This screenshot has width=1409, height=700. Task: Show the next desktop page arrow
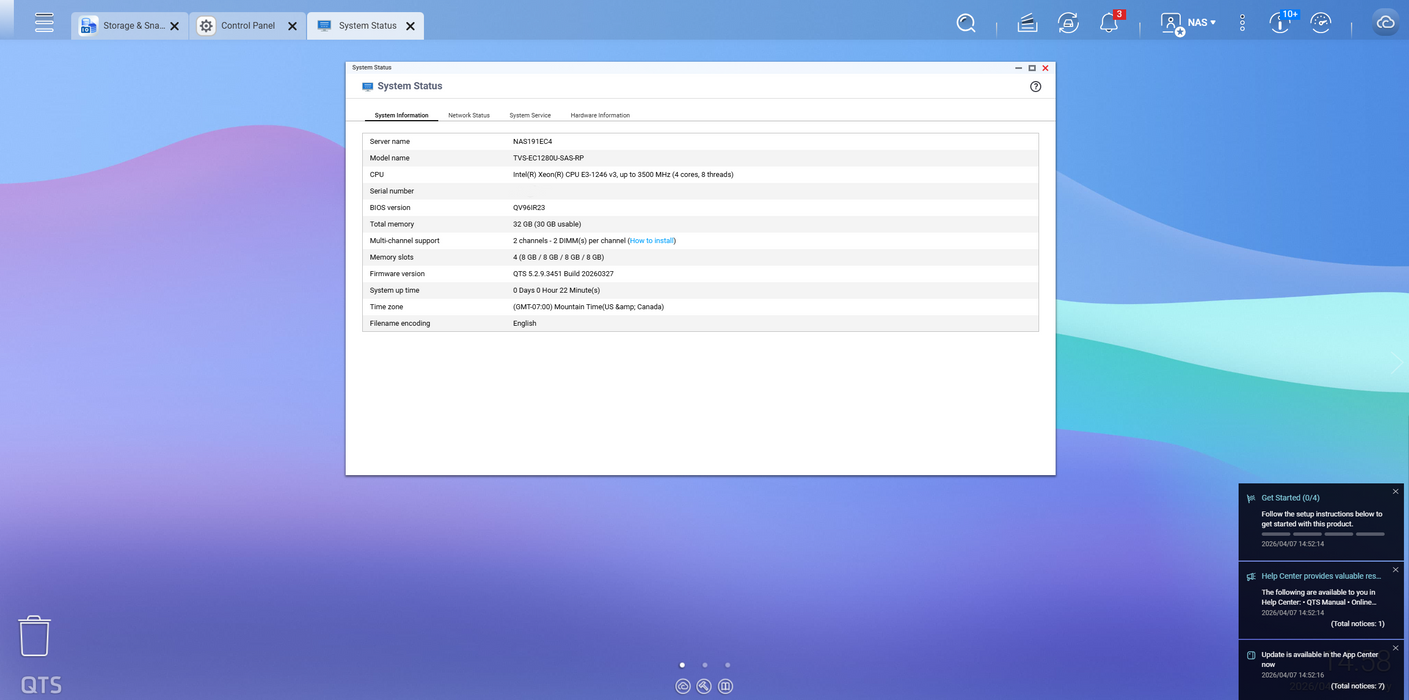click(x=1397, y=363)
